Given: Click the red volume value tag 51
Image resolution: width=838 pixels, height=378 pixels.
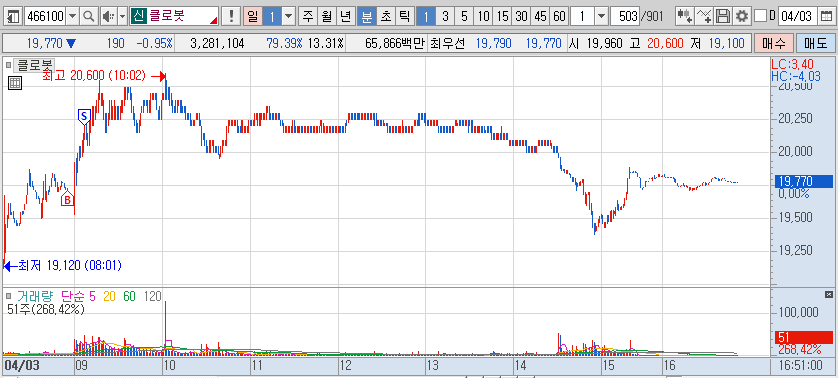Looking at the screenshot, I should point(803,337).
